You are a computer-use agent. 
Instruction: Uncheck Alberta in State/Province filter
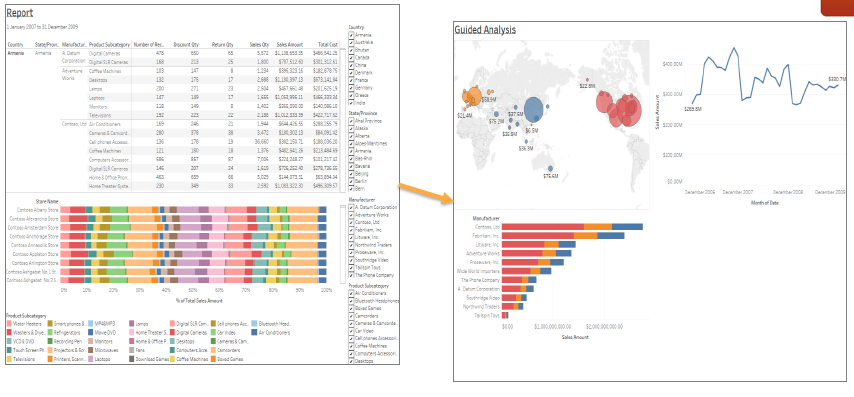pos(351,136)
